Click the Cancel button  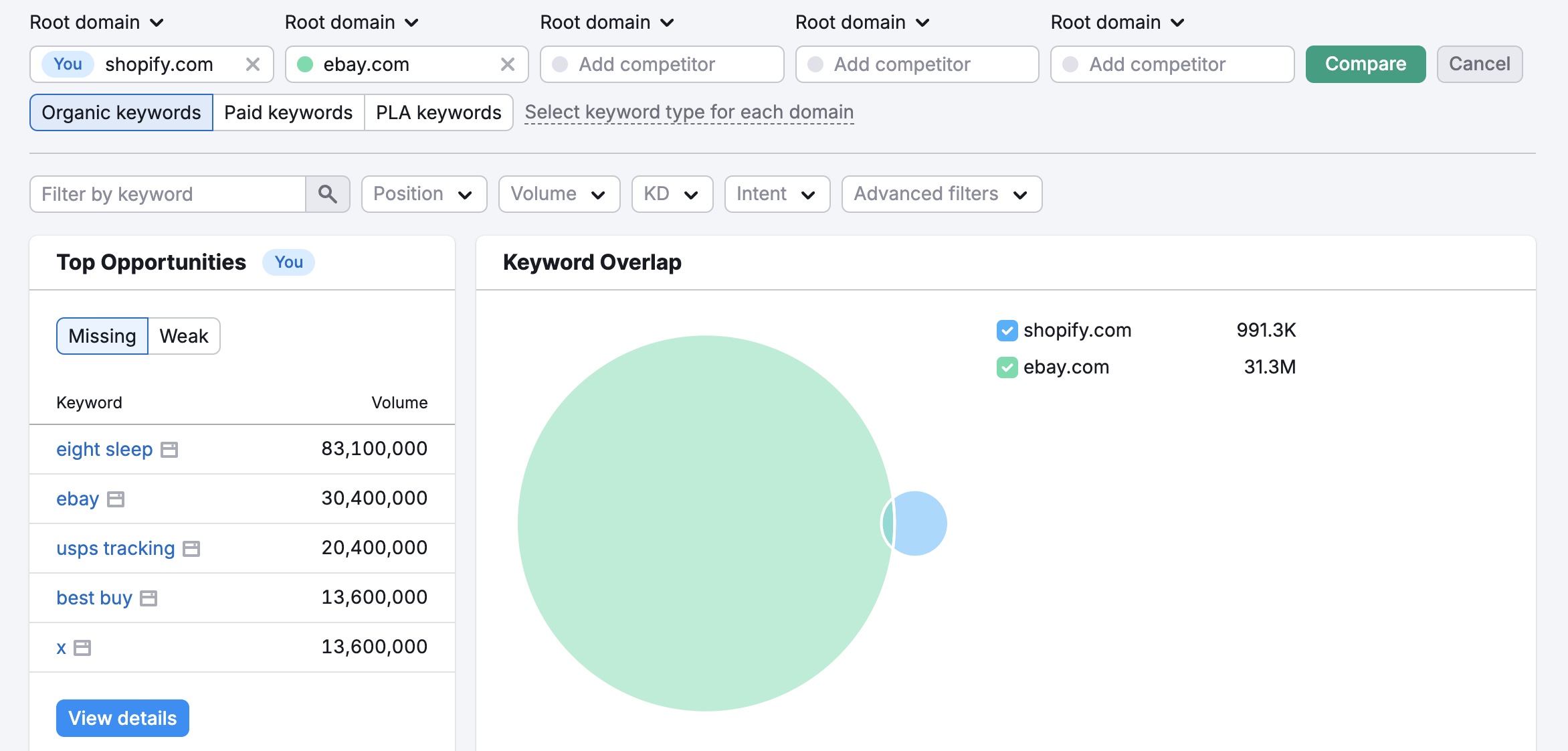[x=1480, y=64]
